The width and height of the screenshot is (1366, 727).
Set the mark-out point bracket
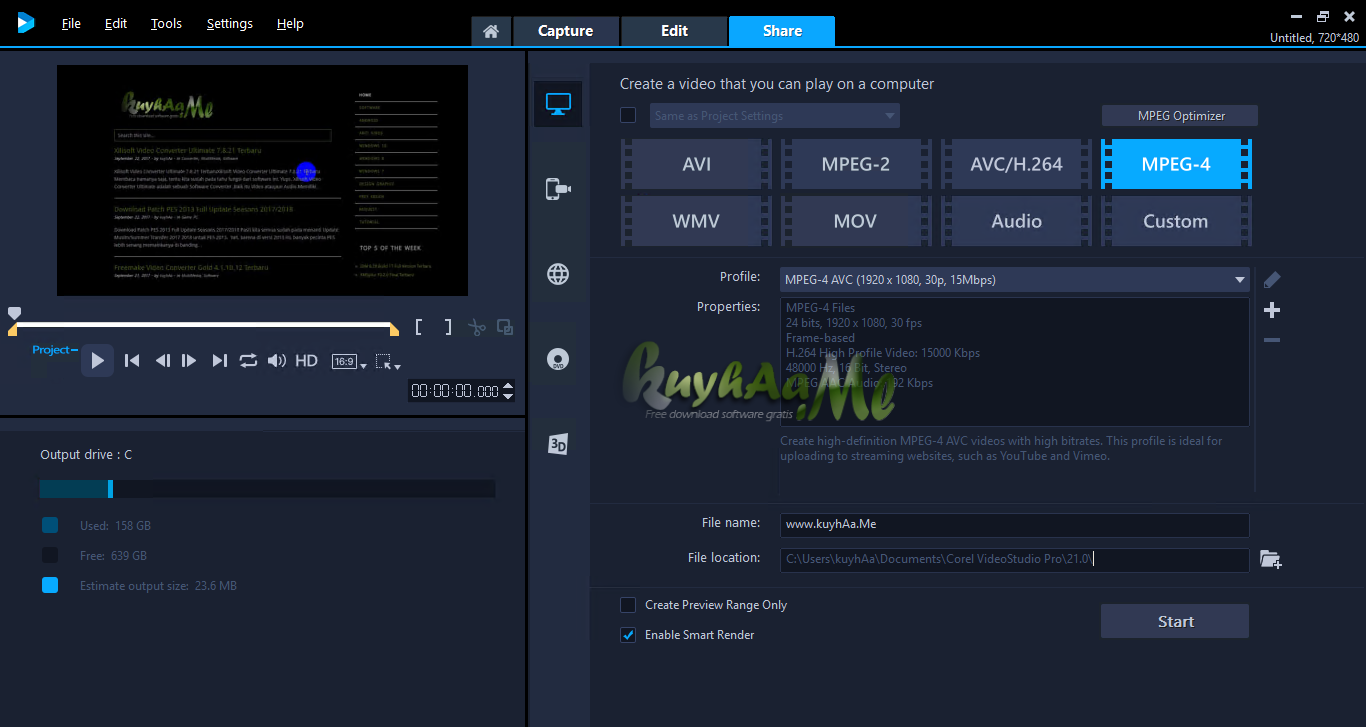click(448, 327)
